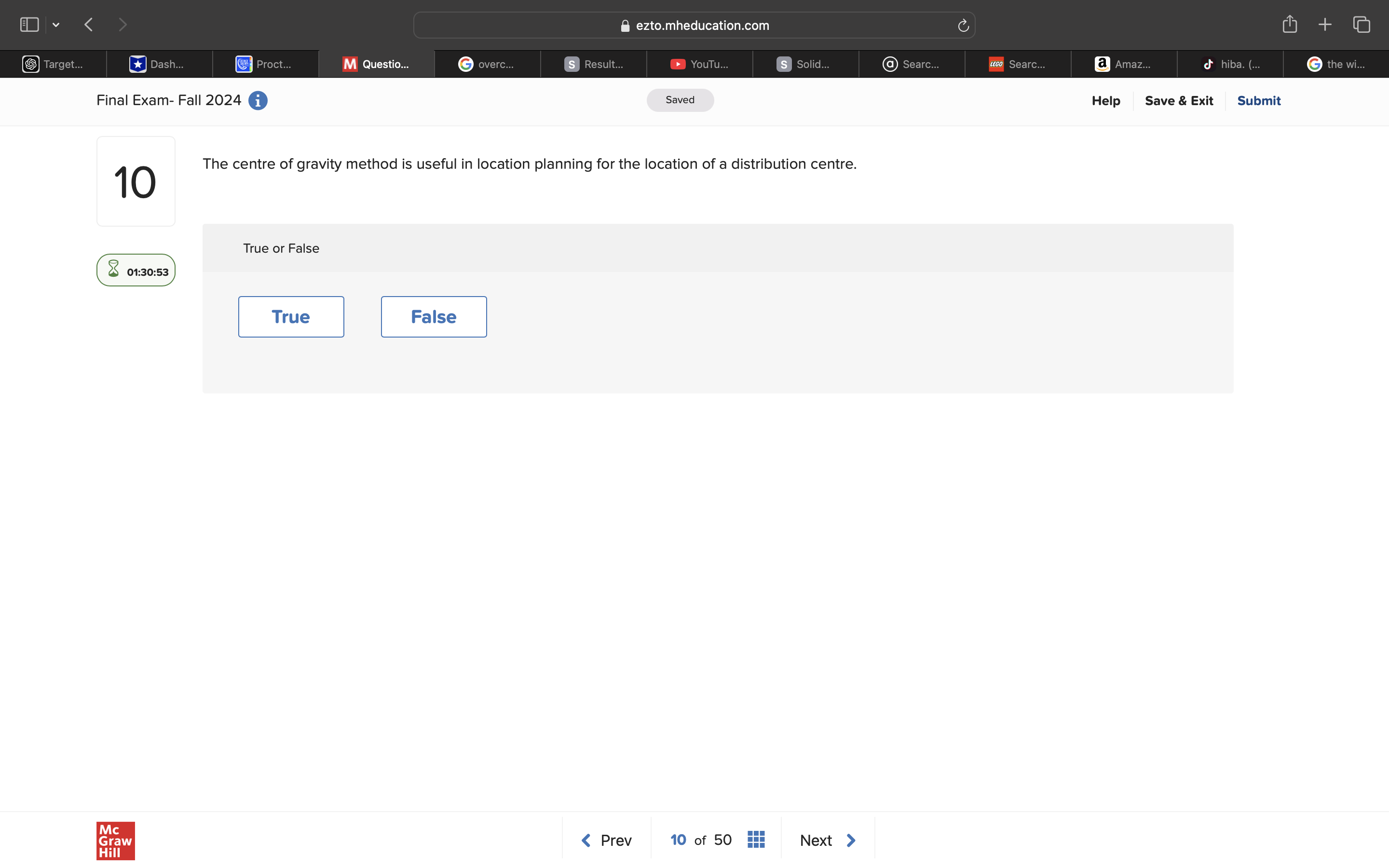Open a new browser tab with the plus icon
Screen dimensions: 1389x868
pos(1325,24)
